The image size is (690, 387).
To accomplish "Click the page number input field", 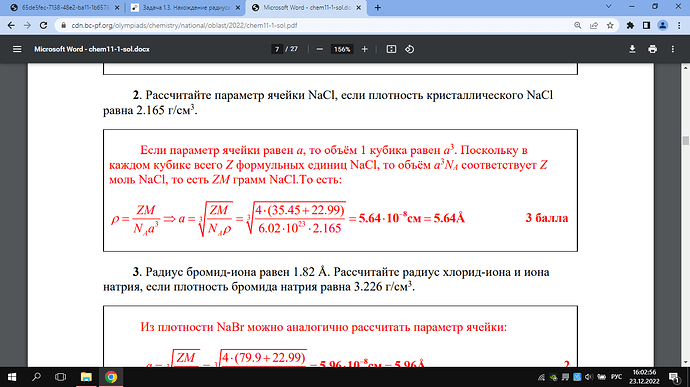I will [x=277, y=49].
